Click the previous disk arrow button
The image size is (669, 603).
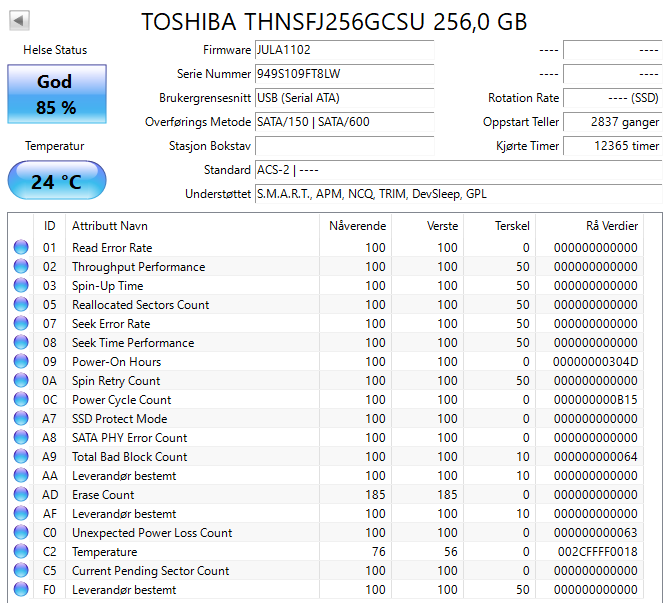pyautogui.click(x=19, y=21)
